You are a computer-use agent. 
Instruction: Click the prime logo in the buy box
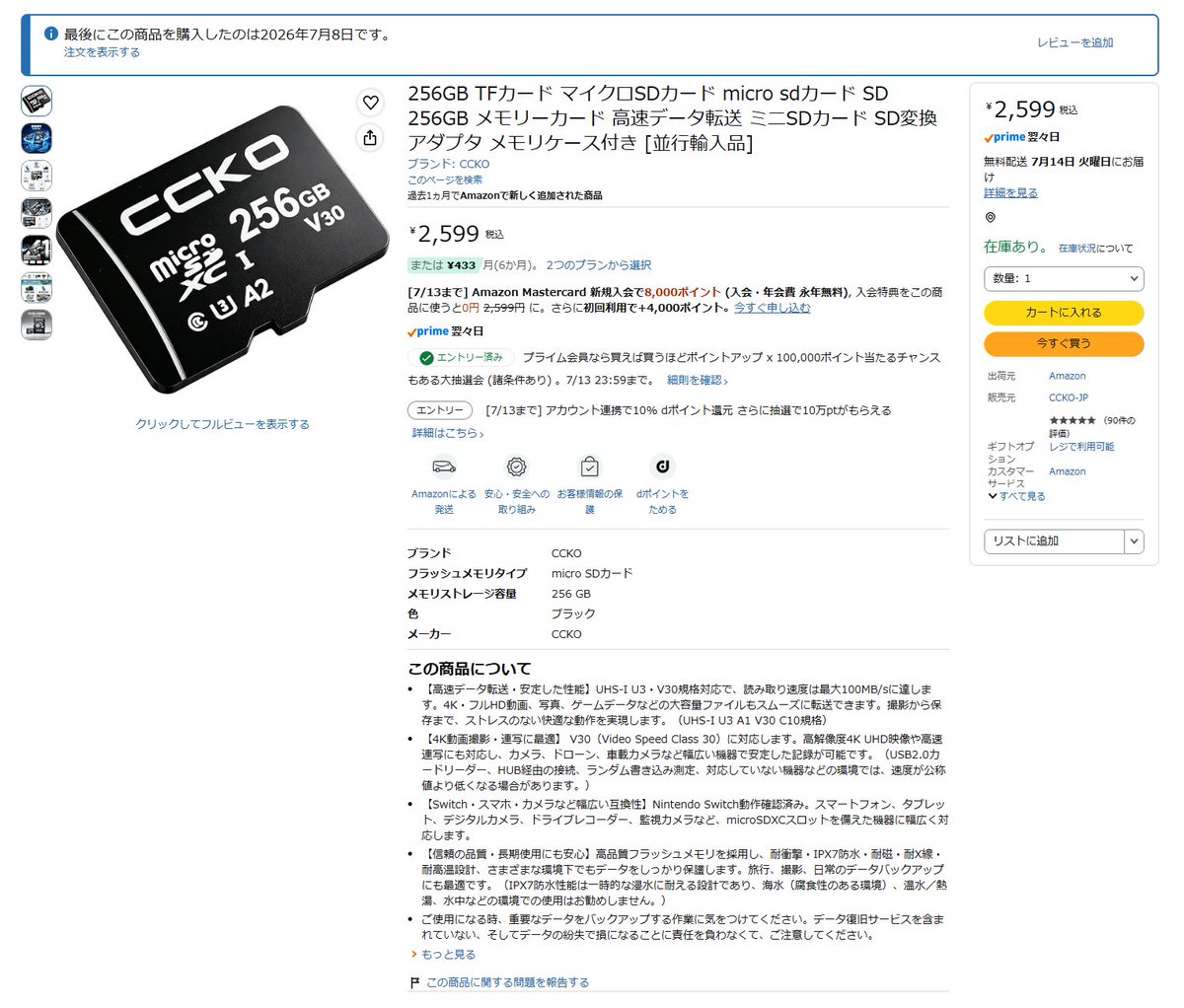(x=1004, y=137)
